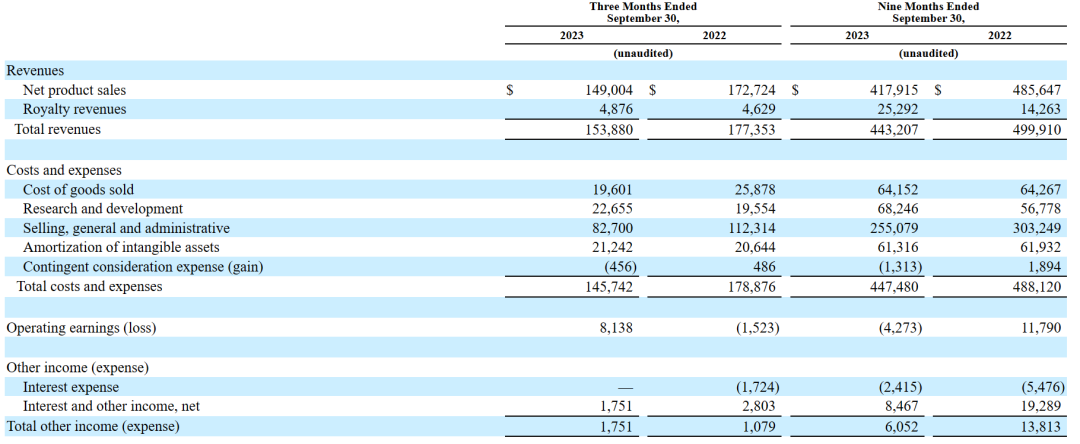Select the research and development value 56,778

point(1041,209)
